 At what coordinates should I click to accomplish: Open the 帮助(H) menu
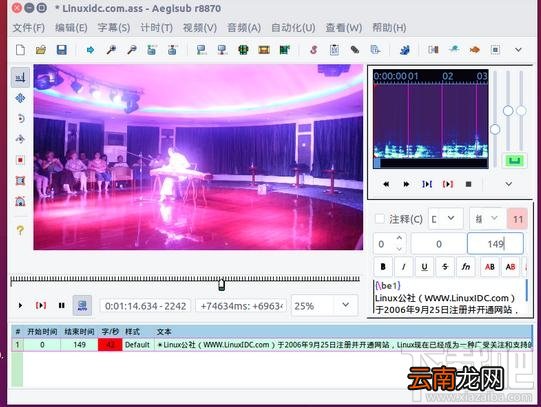(x=389, y=28)
